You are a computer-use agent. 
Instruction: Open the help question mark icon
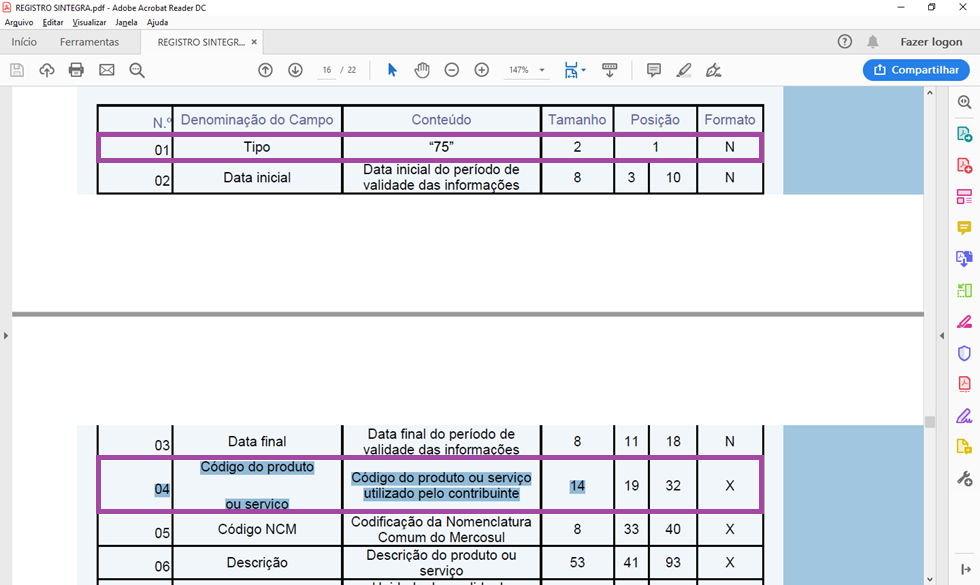(844, 42)
